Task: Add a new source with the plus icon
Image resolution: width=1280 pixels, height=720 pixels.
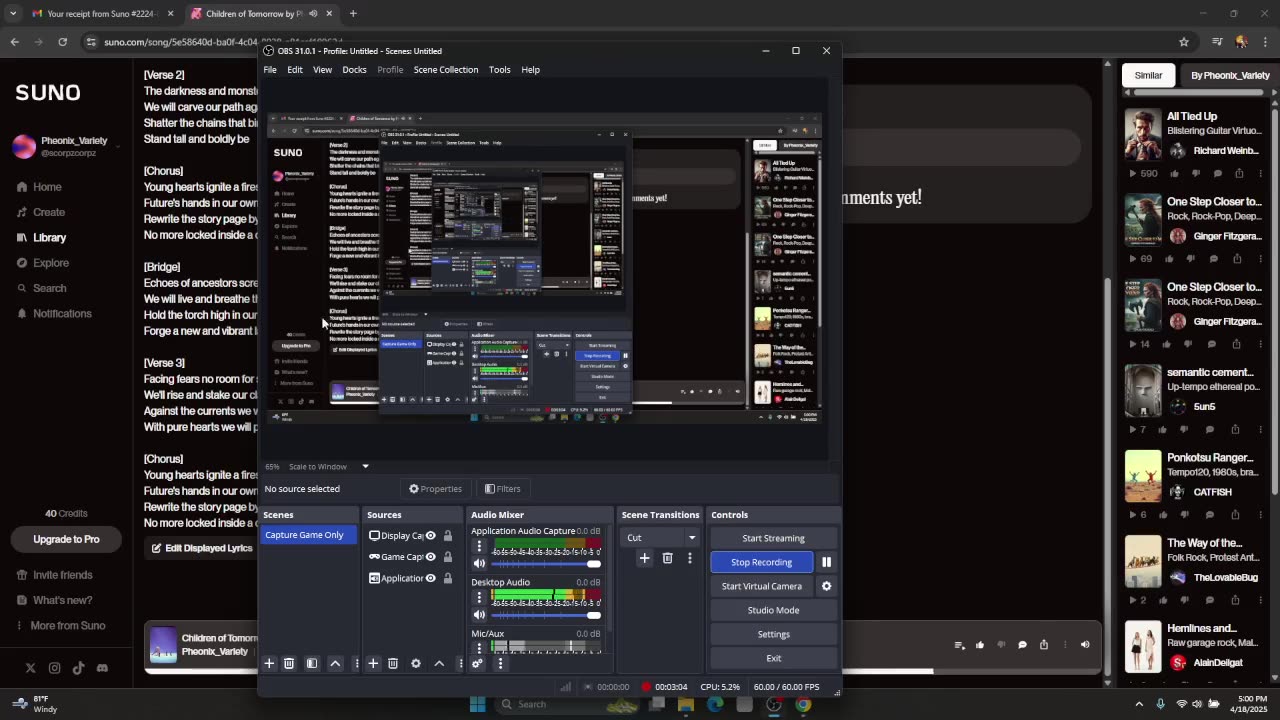Action: [x=373, y=663]
